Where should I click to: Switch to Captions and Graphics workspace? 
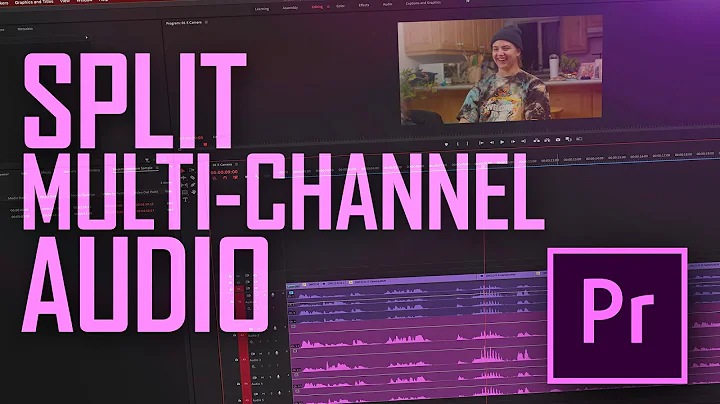tap(423, 3)
